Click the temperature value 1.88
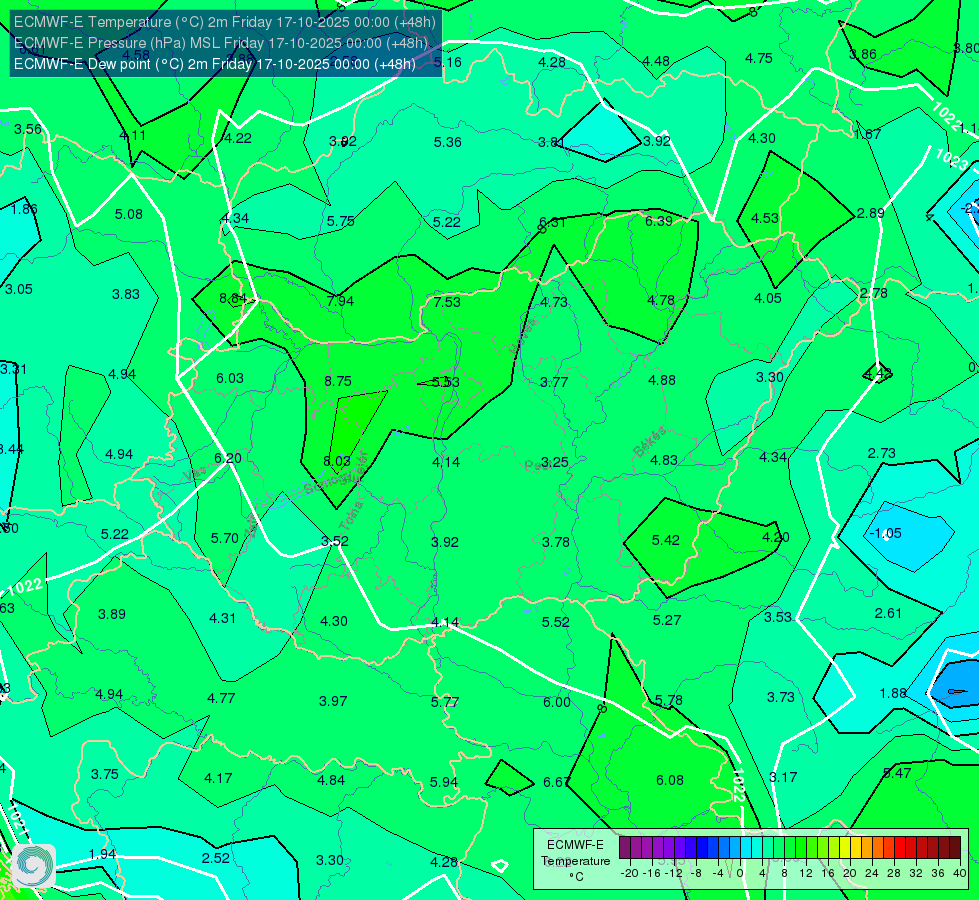This screenshot has width=979, height=900. tap(893, 693)
